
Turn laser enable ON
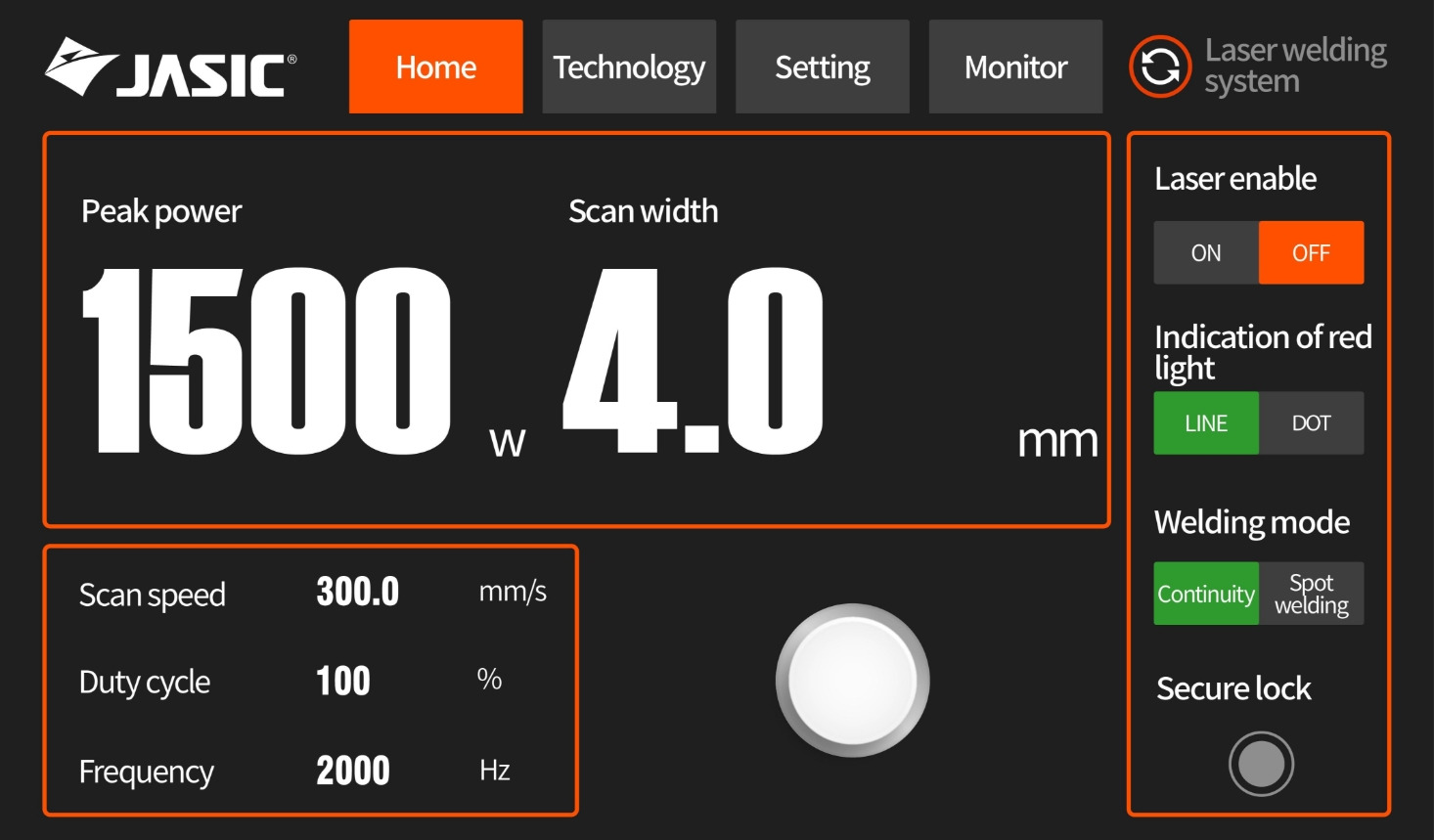tap(1206, 253)
